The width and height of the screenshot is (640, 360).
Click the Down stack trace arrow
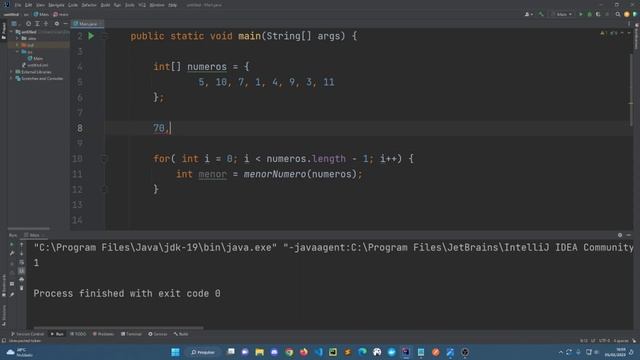pos(22,253)
